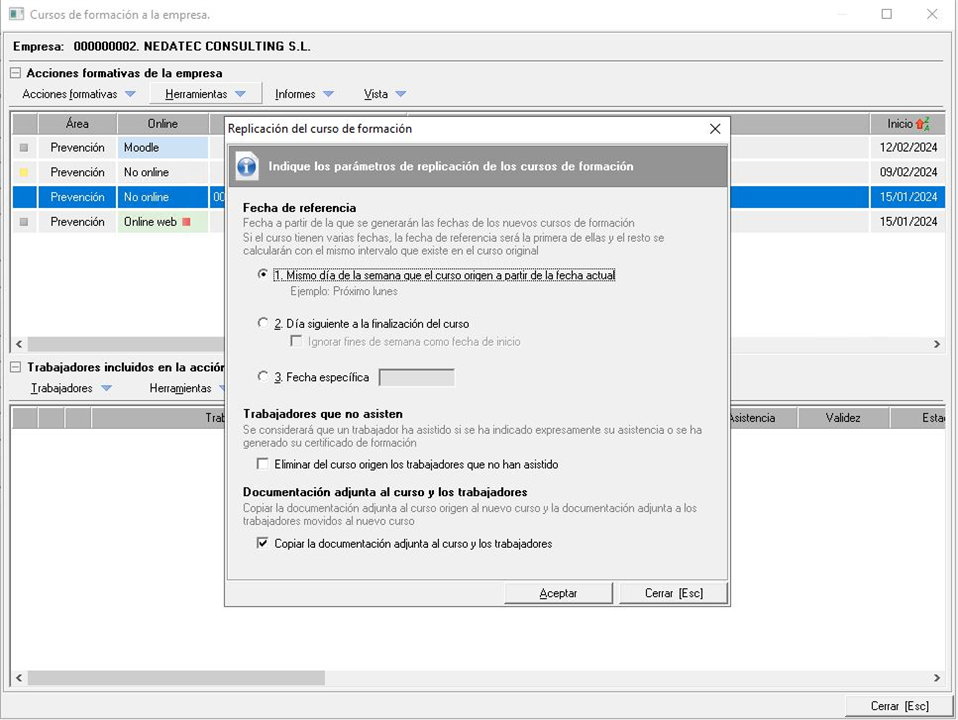Image resolution: width=958 pixels, height=720 pixels.
Task: Click the right arrow of upper horizontal scrollbar
Action: click(936, 344)
